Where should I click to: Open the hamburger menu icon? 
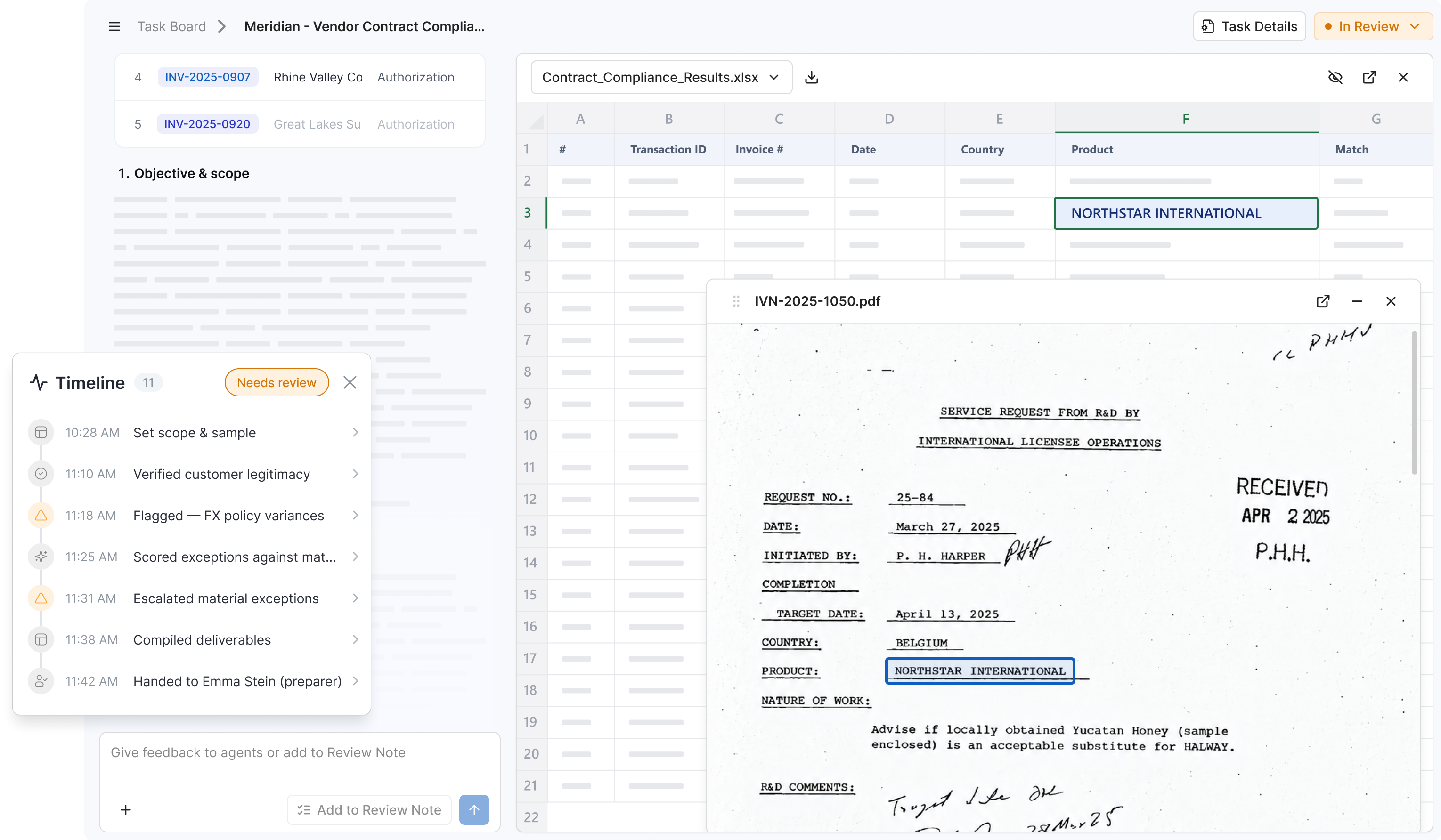pos(114,26)
